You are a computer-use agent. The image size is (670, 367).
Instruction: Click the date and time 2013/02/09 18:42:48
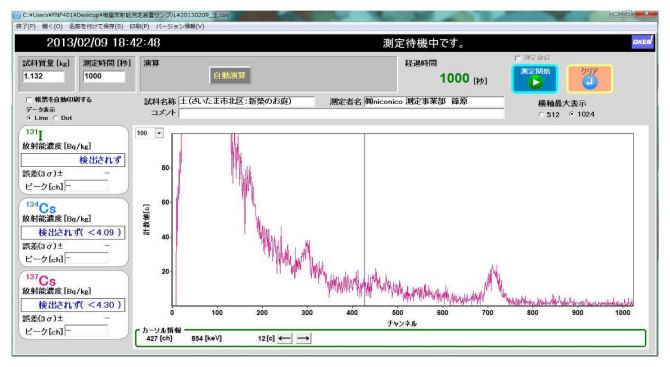(103, 43)
